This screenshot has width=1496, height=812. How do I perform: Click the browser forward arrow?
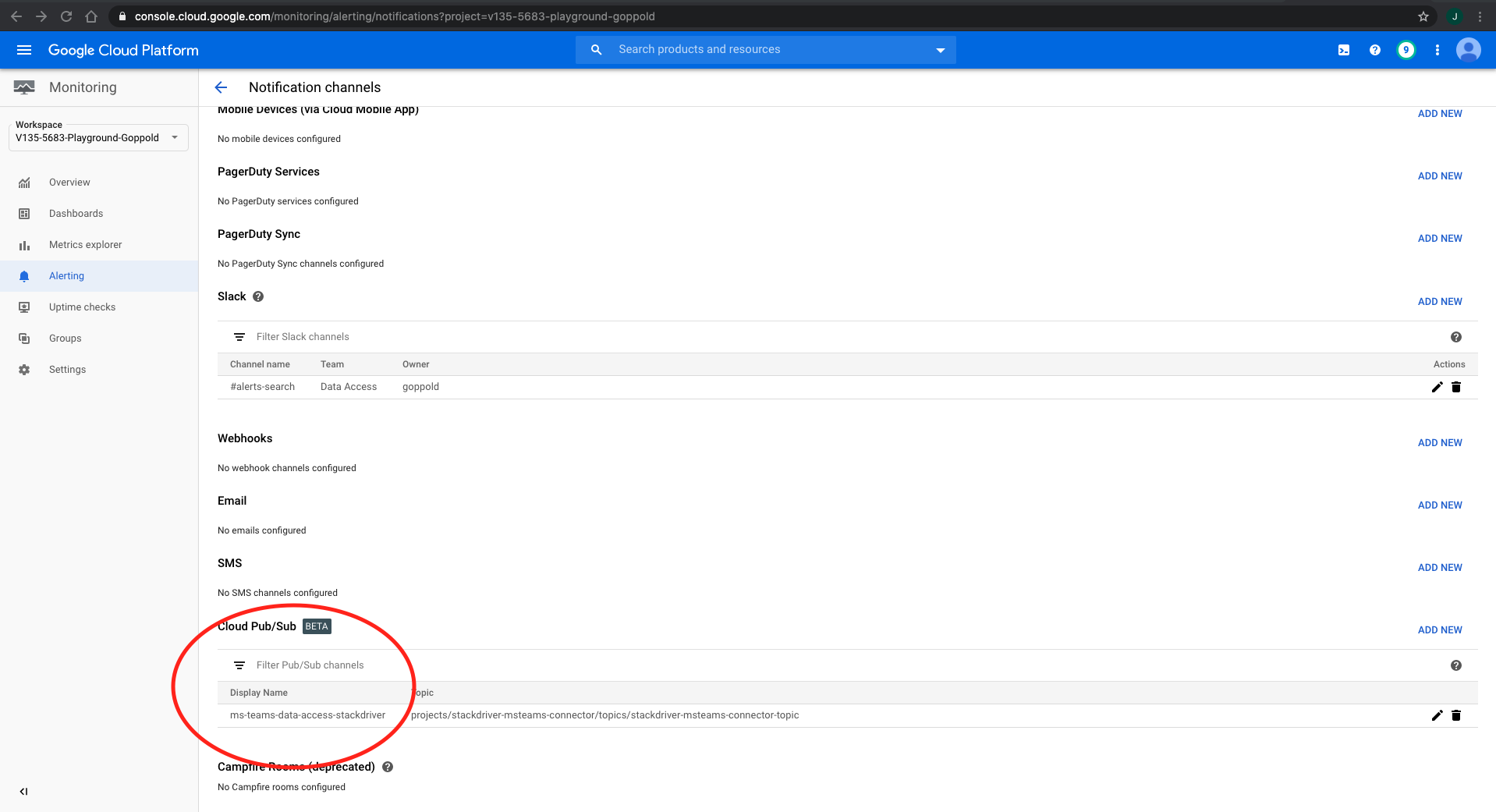[41, 16]
